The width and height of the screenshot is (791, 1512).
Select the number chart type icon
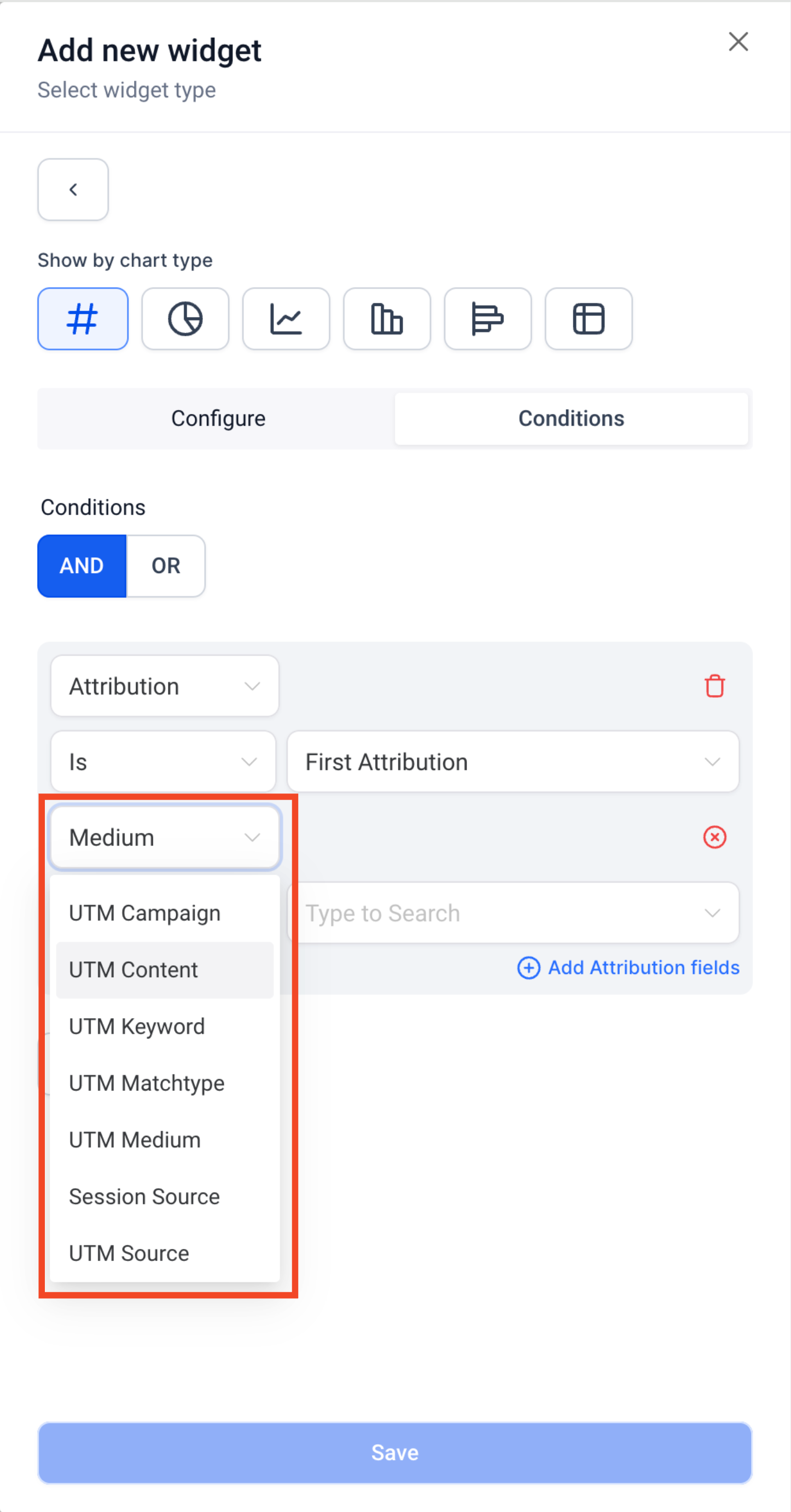[83, 319]
